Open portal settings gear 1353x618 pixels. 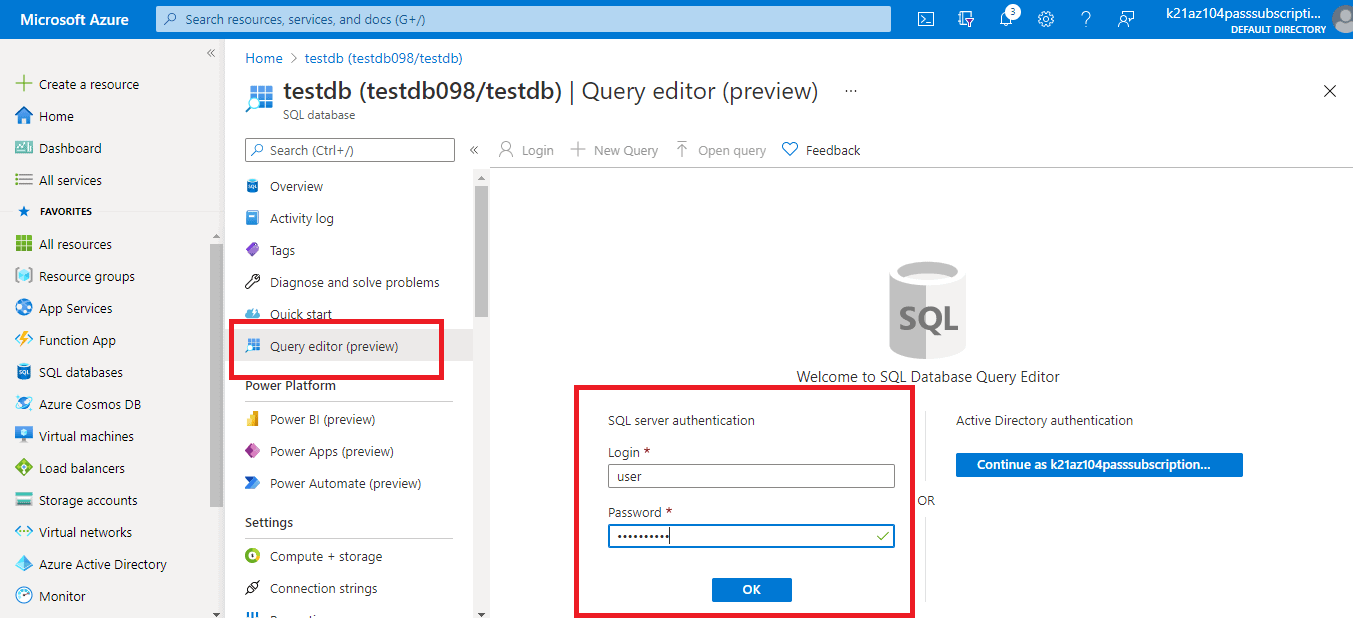1045,18
